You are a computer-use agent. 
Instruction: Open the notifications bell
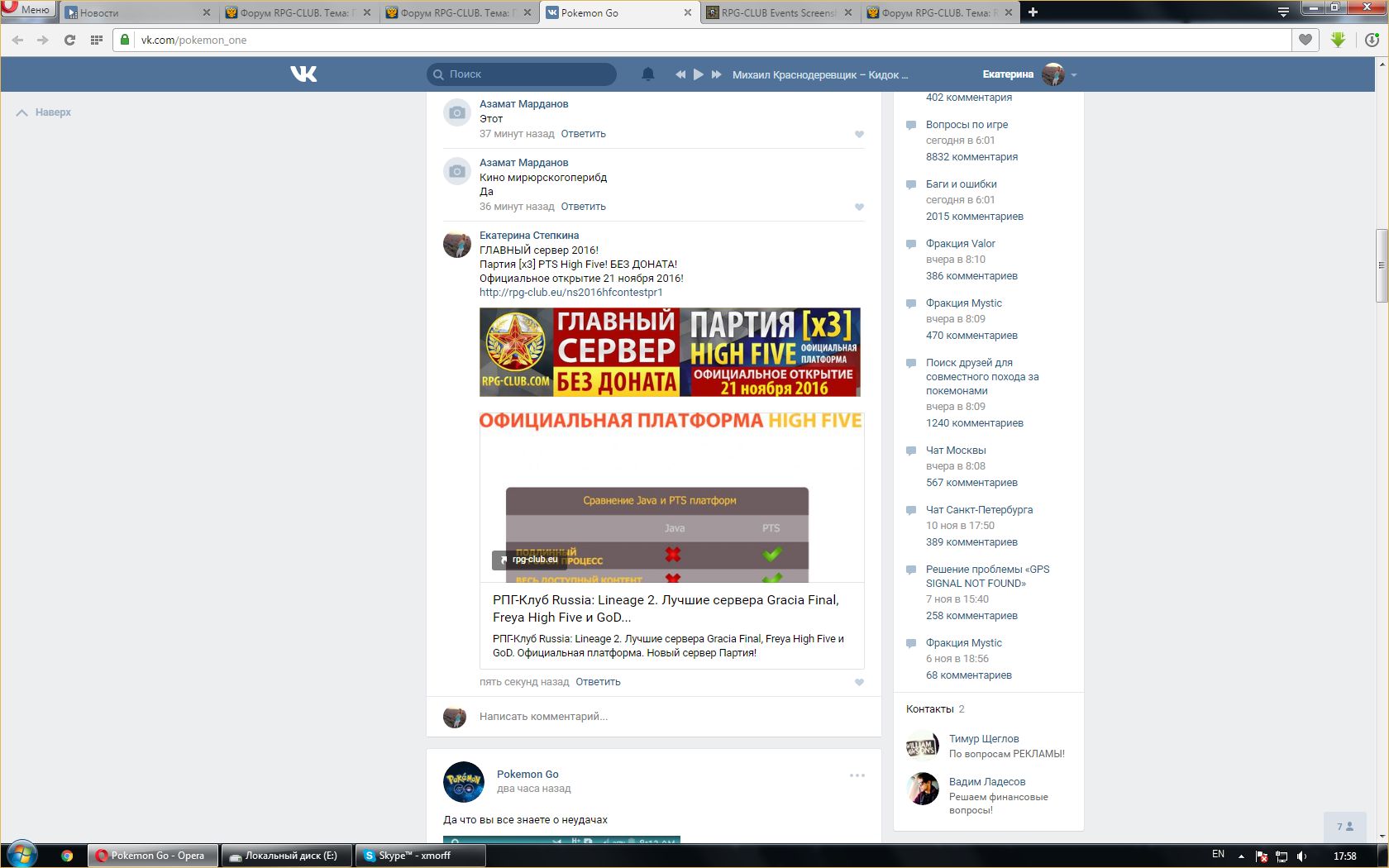click(x=648, y=74)
